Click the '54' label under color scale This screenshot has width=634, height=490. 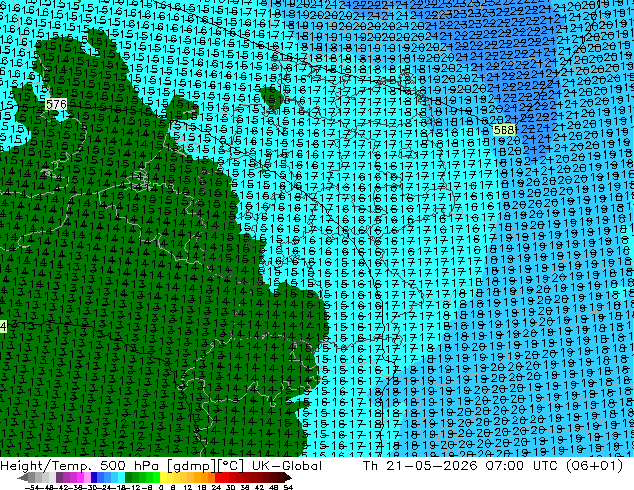[x=287, y=487]
